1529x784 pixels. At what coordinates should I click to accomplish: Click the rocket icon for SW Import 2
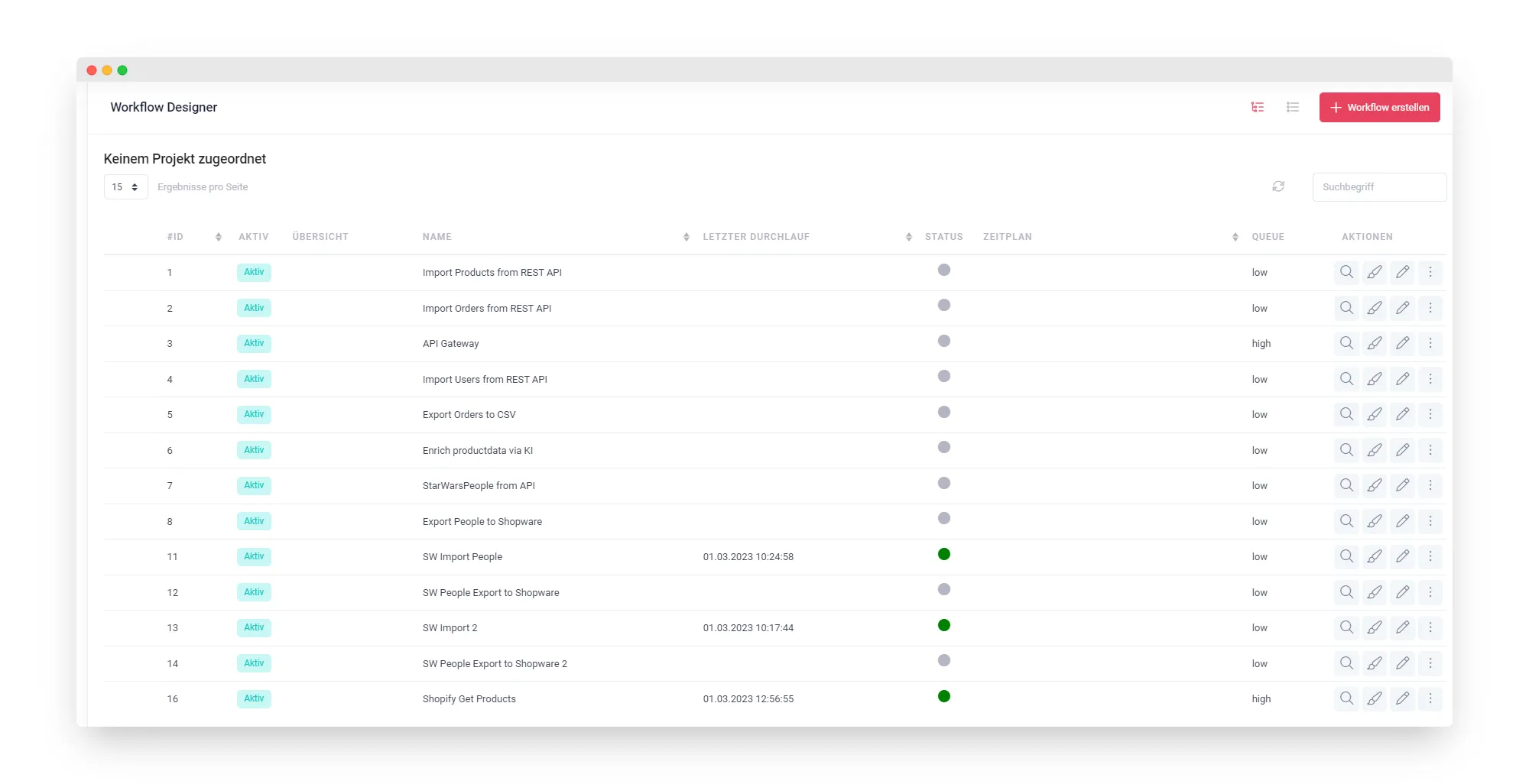[x=1375, y=627]
